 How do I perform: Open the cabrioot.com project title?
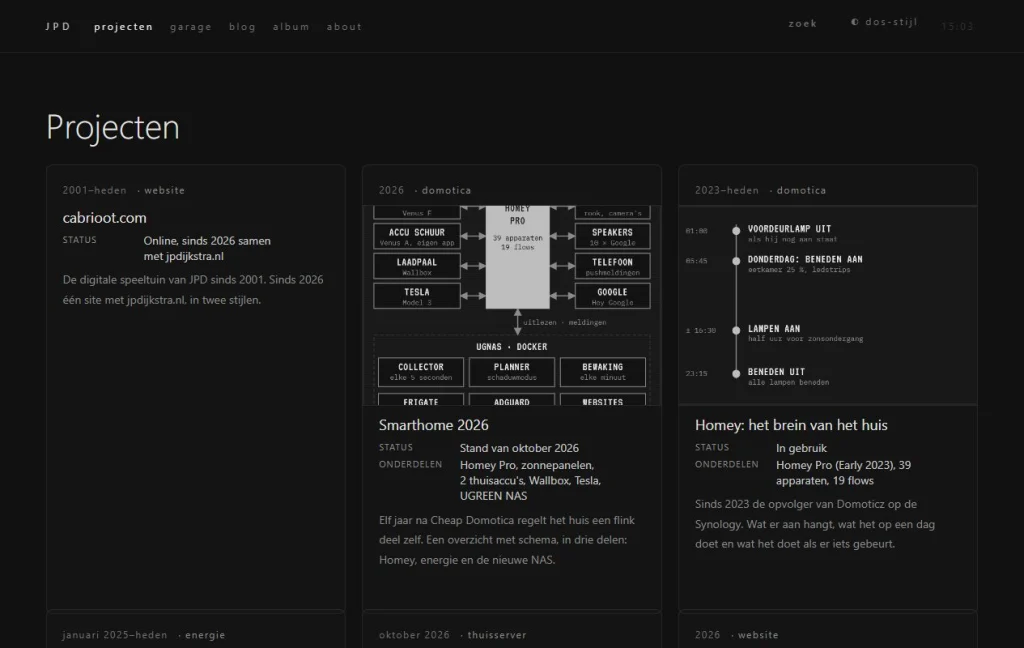[104, 218]
